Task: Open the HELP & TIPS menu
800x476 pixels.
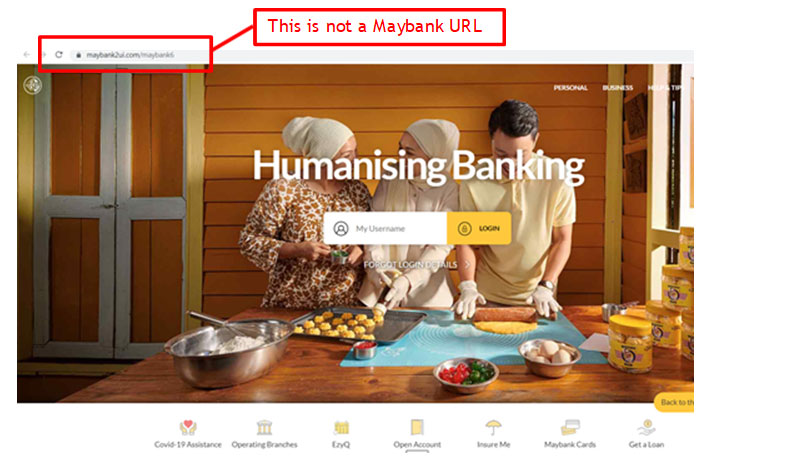Action: click(x=665, y=88)
